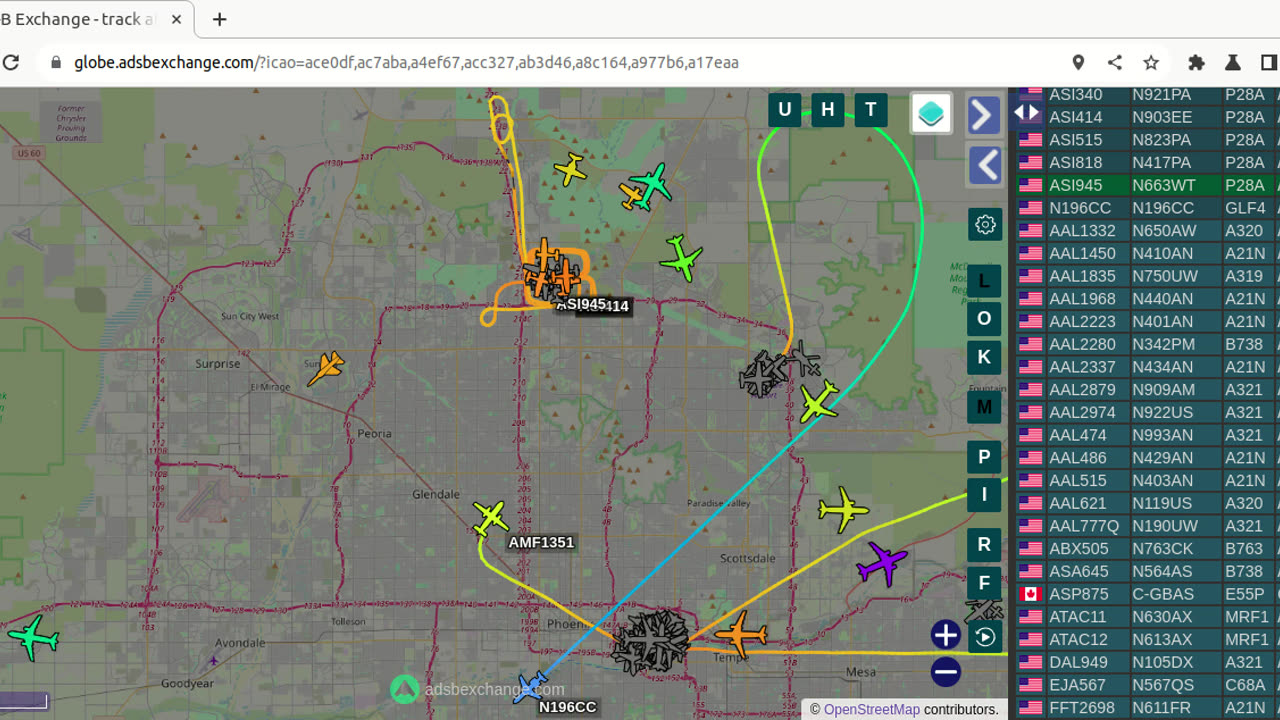Click the ASI414 list row

pos(1147,117)
